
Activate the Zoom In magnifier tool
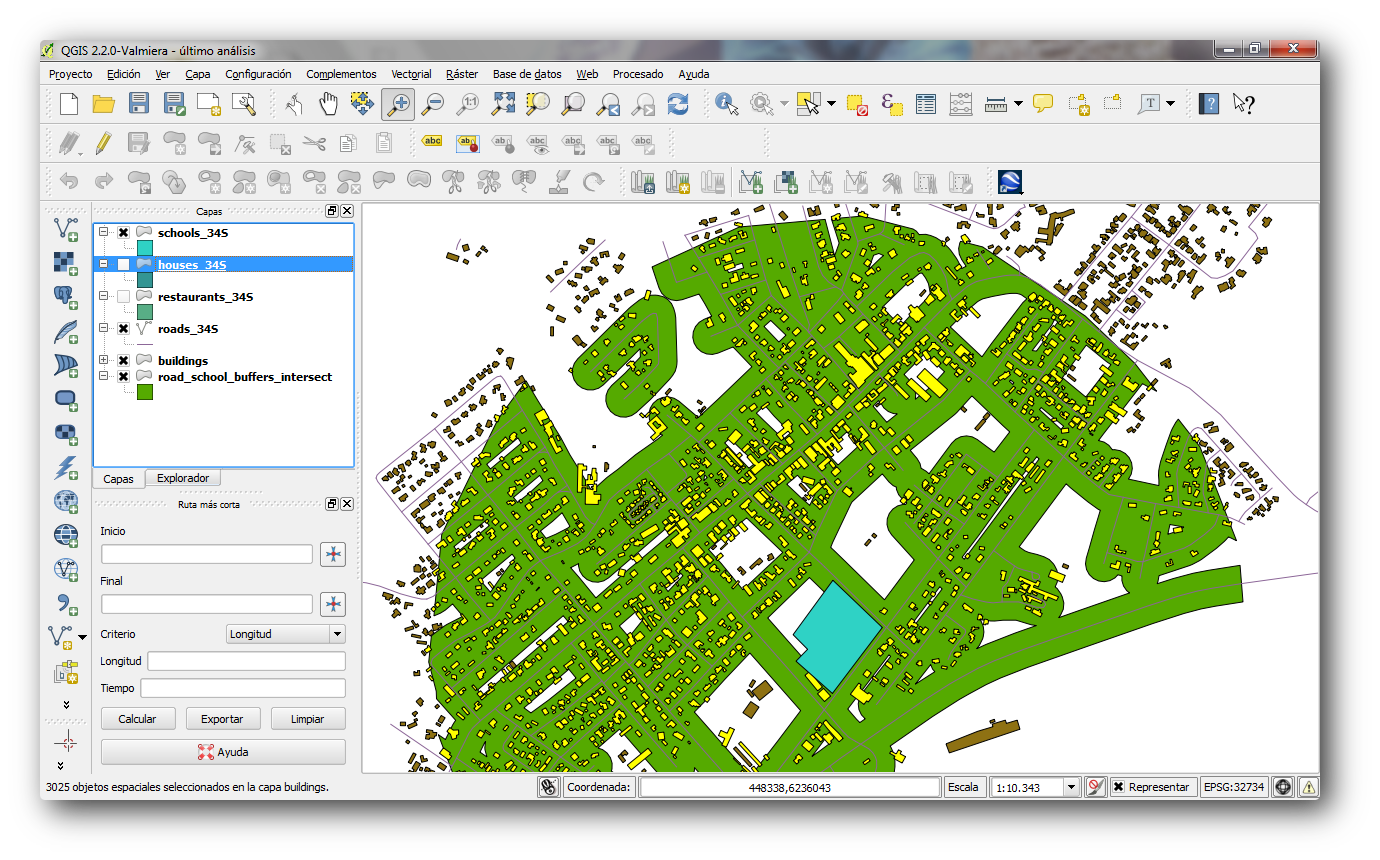(398, 103)
